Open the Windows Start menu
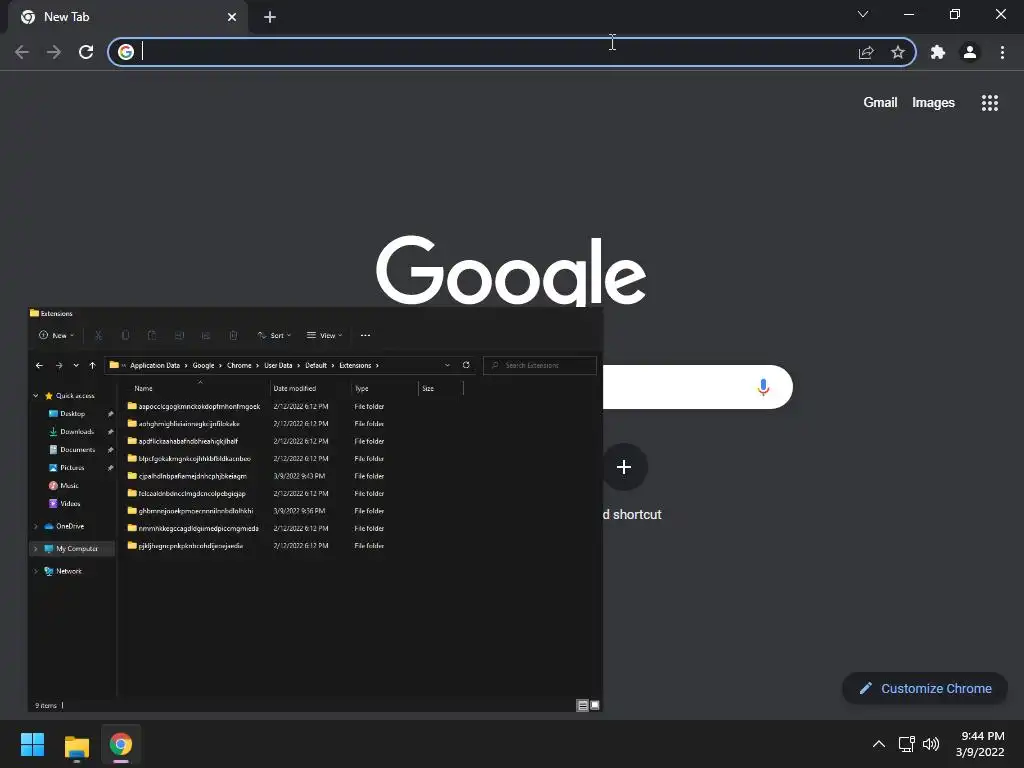This screenshot has width=1024, height=768. pos(33,744)
